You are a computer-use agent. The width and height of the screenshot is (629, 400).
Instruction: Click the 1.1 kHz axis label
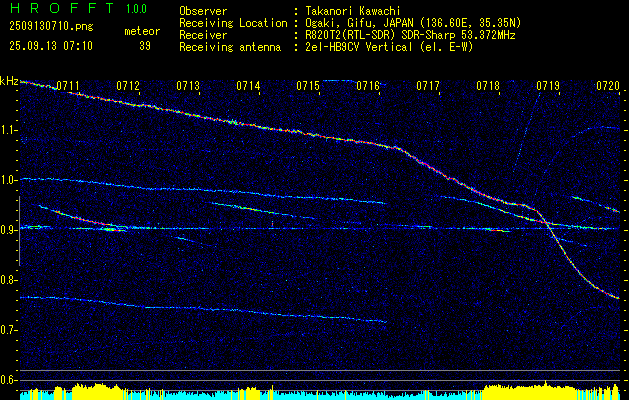point(9,130)
